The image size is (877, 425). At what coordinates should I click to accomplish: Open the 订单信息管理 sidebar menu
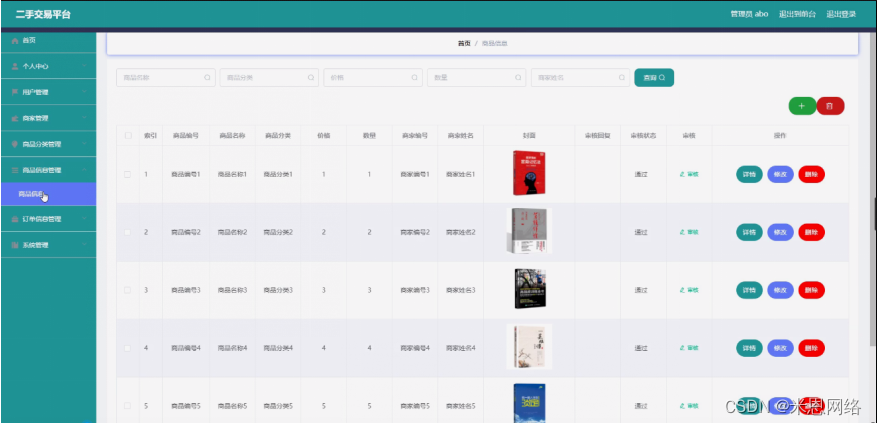coord(48,219)
